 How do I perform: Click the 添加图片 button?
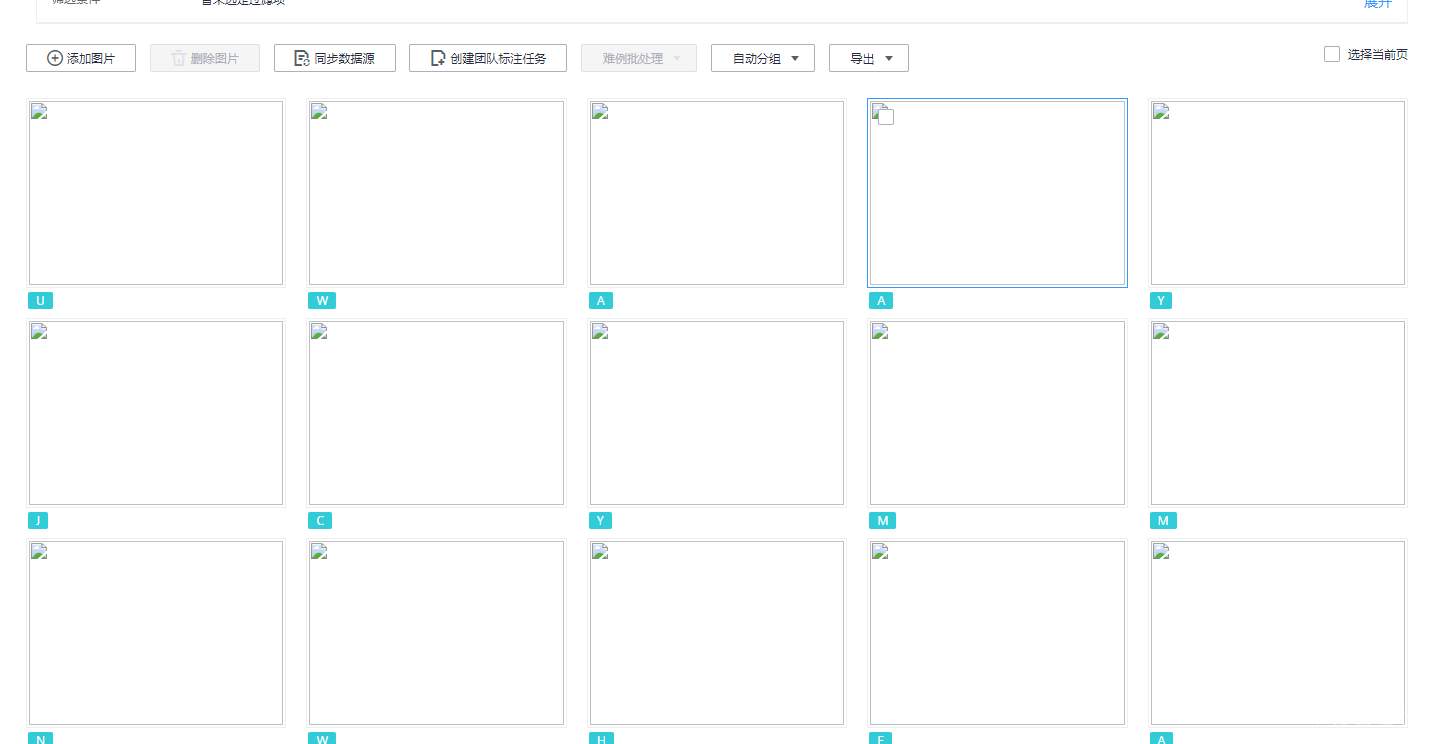coord(81,58)
